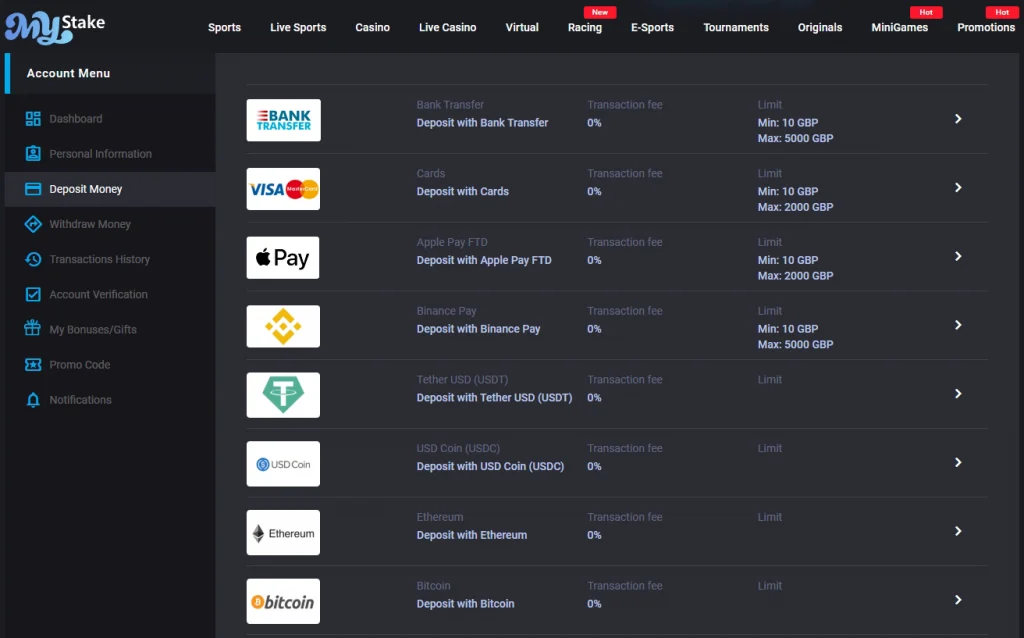Click the My Bonuses/Gifts gift icon
Viewport: 1024px width, 638px height.
coord(33,328)
